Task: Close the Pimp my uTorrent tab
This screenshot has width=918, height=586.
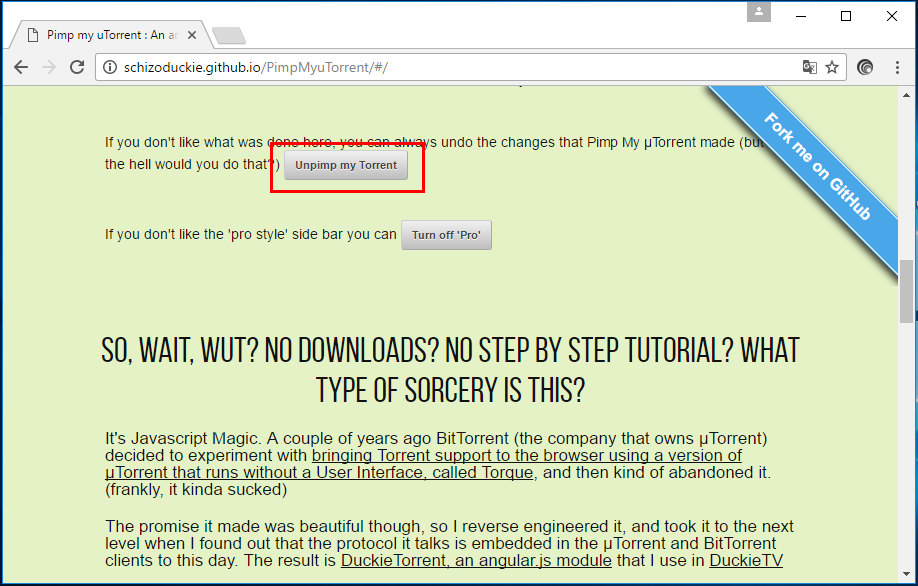Action: pos(191,35)
